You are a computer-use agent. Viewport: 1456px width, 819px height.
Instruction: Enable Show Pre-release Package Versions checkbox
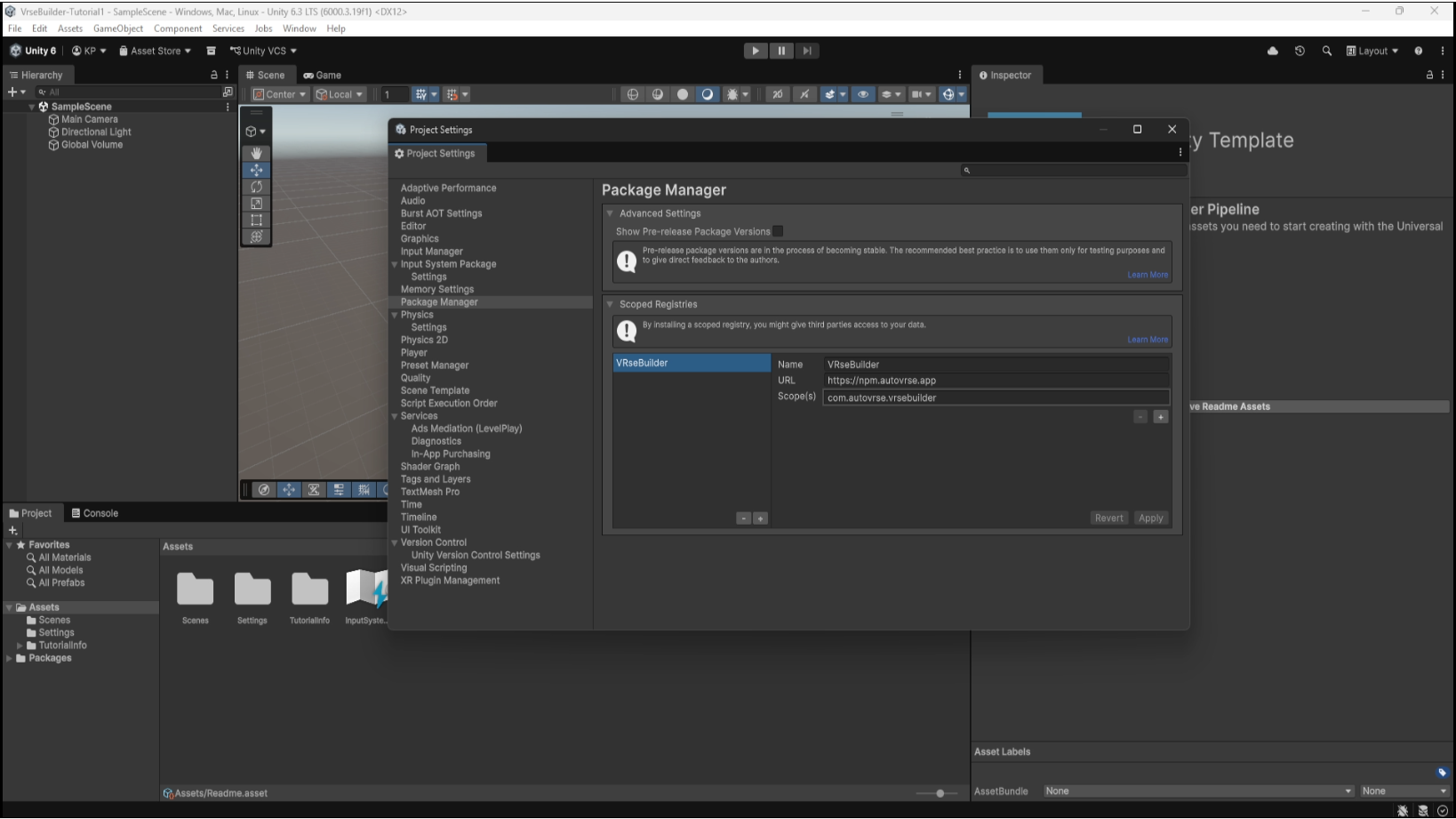(778, 231)
